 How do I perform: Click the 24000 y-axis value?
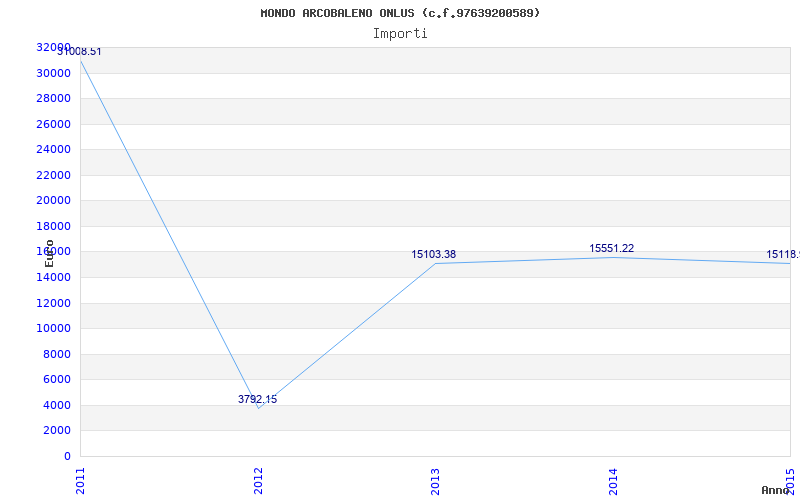(x=53, y=149)
